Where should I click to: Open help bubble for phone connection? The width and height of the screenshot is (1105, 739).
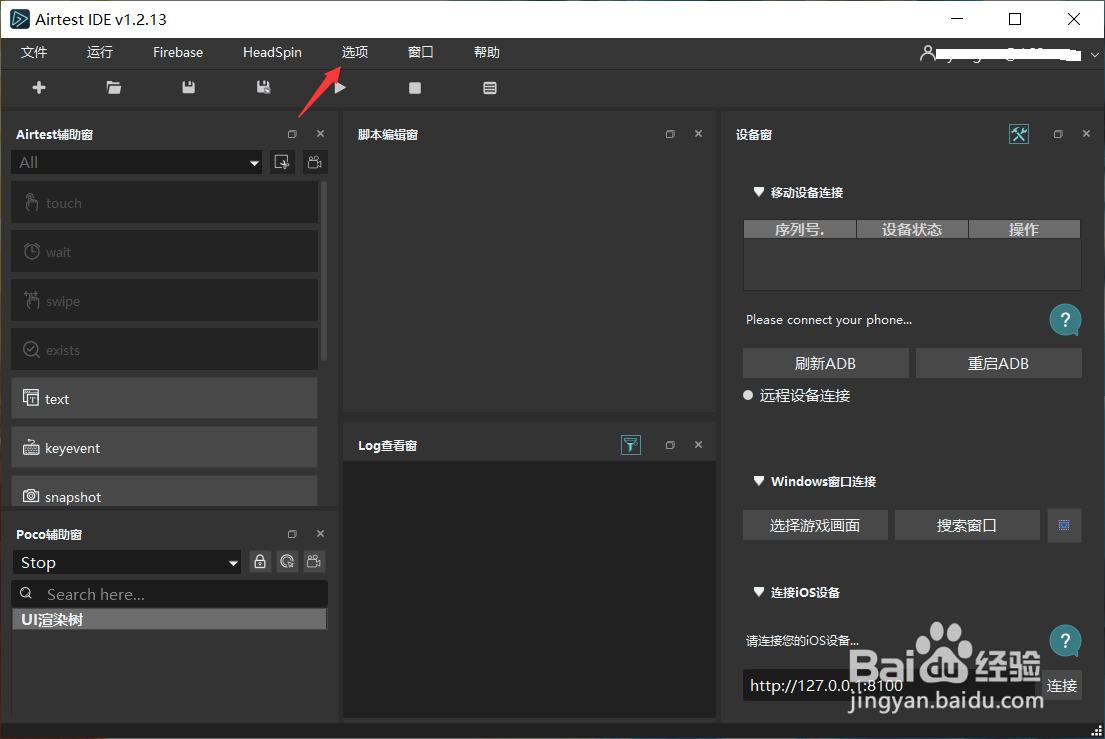[x=1065, y=320]
